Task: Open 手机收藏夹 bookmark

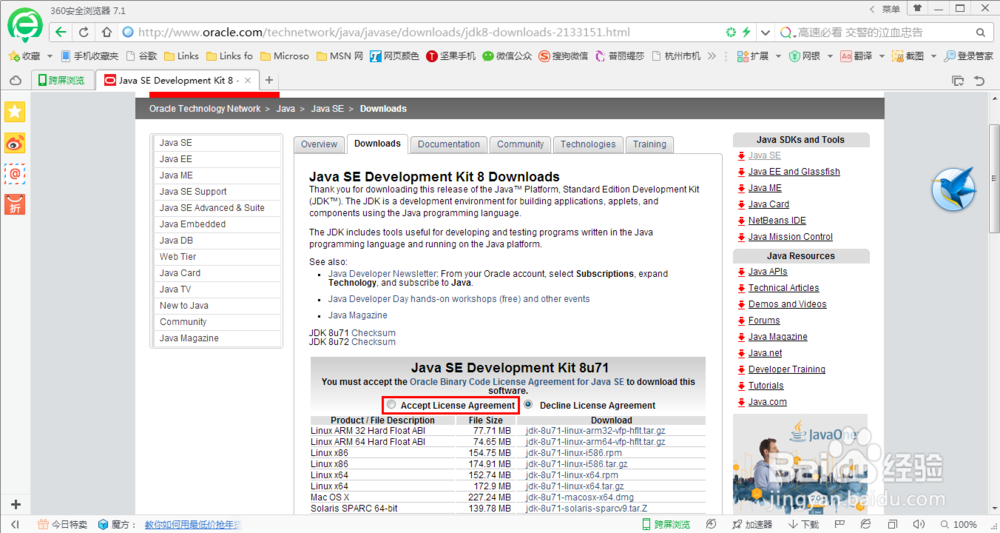Action: [90, 56]
